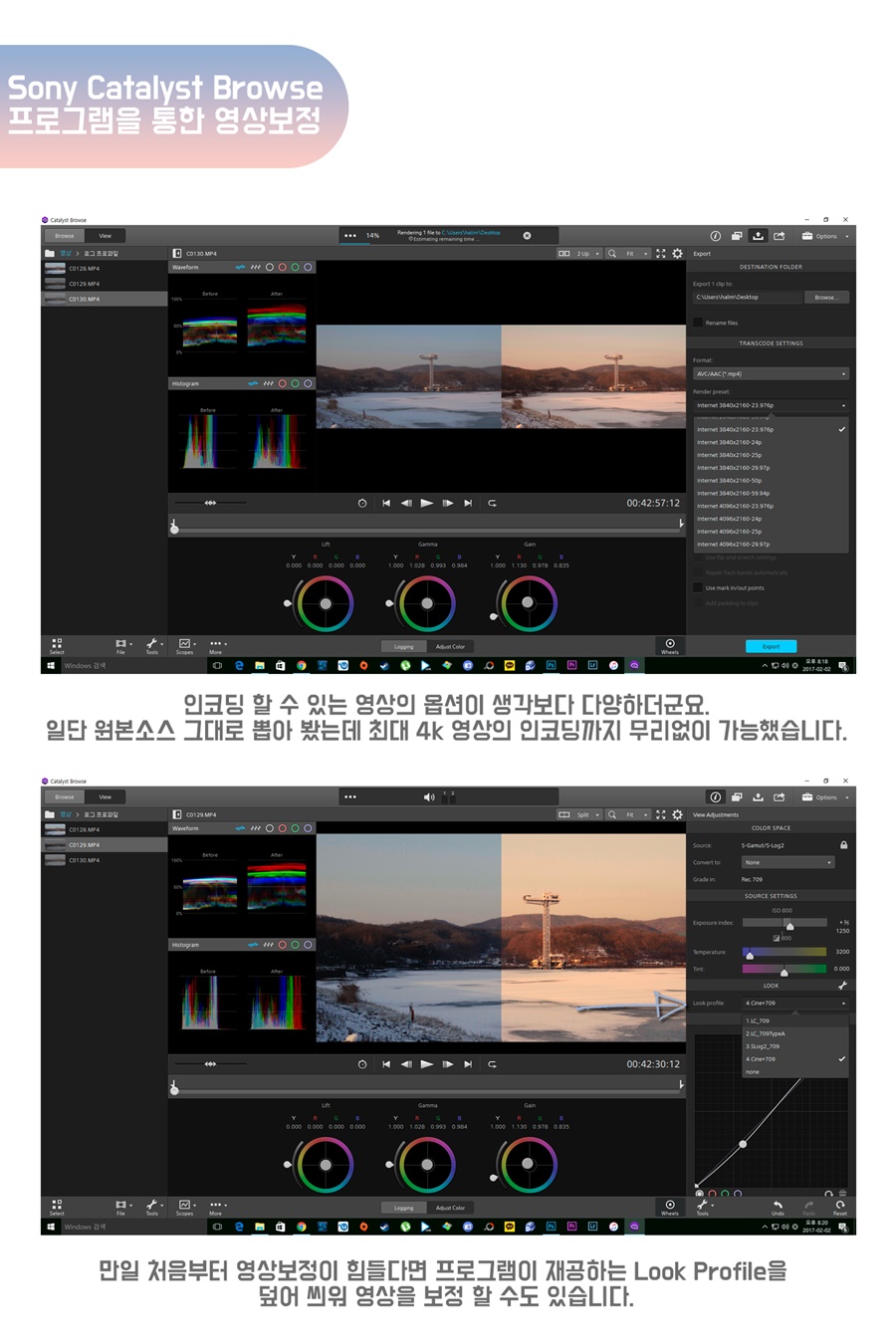
Task: Enter full-screen preview in View Adjustments window
Action: (x=661, y=814)
